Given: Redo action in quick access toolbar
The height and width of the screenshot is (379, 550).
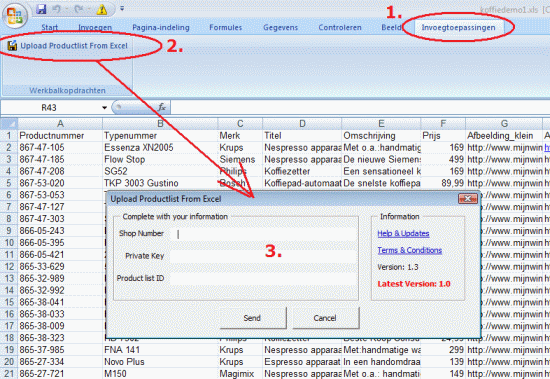Looking at the screenshot, I should tap(79, 9).
